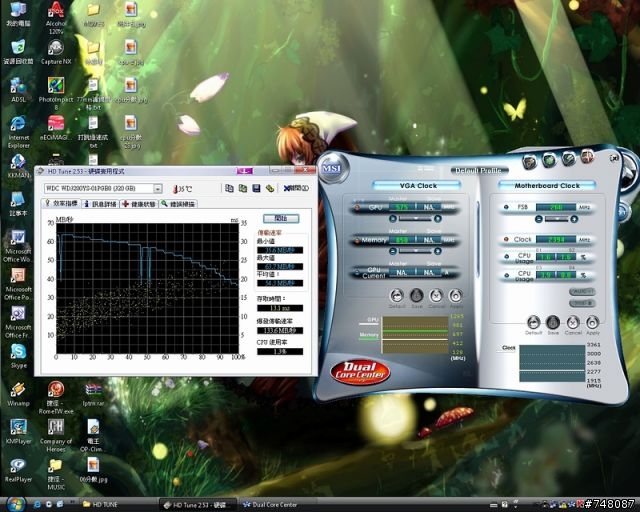
Task: Click the VGA Memory clock slider
Action: (415, 251)
